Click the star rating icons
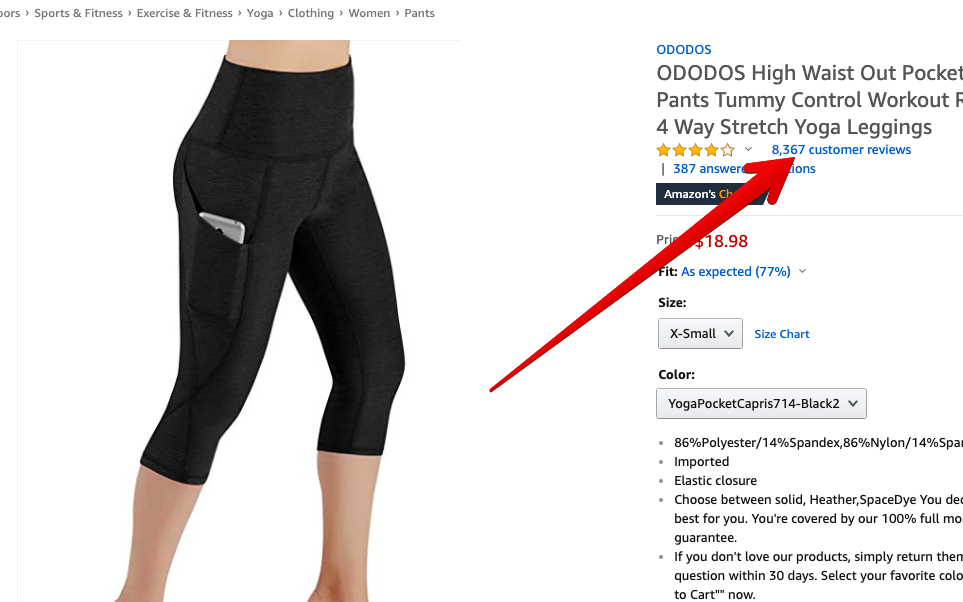This screenshot has height=602, width=963. coord(695,150)
